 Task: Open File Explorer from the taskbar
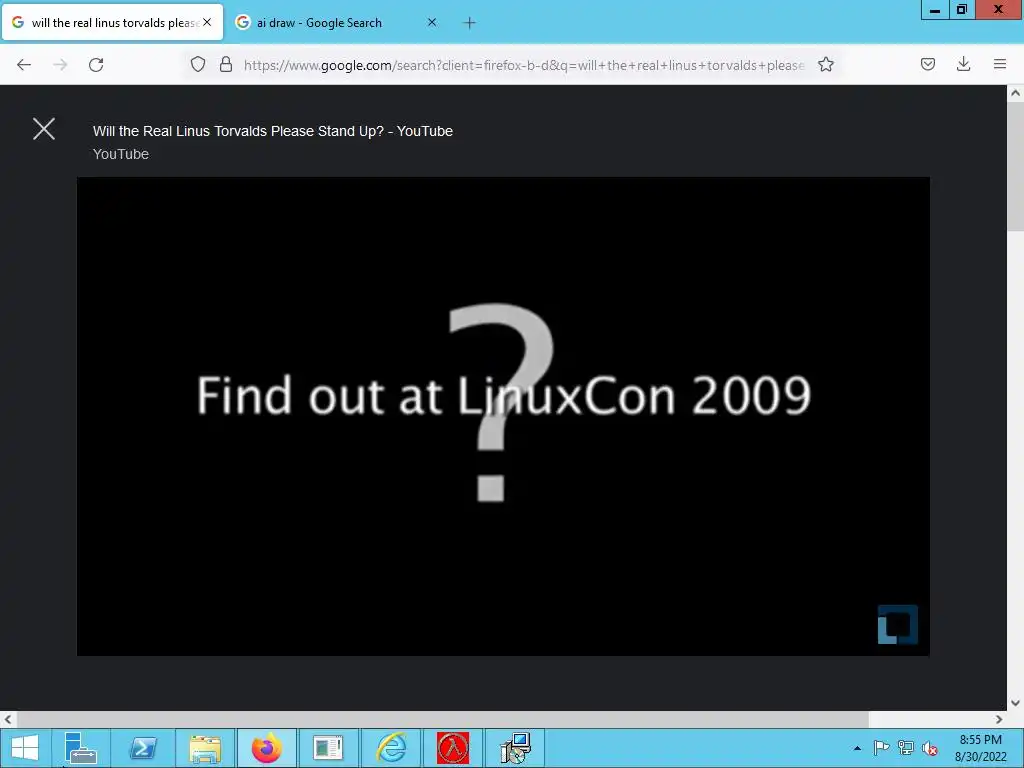pyautogui.click(x=204, y=748)
